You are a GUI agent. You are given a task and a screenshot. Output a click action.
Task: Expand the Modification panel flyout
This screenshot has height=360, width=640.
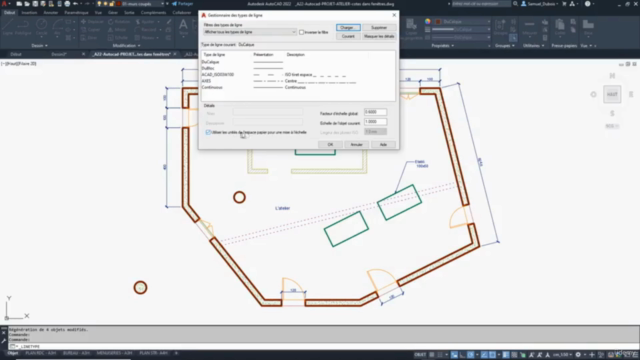(126, 46)
